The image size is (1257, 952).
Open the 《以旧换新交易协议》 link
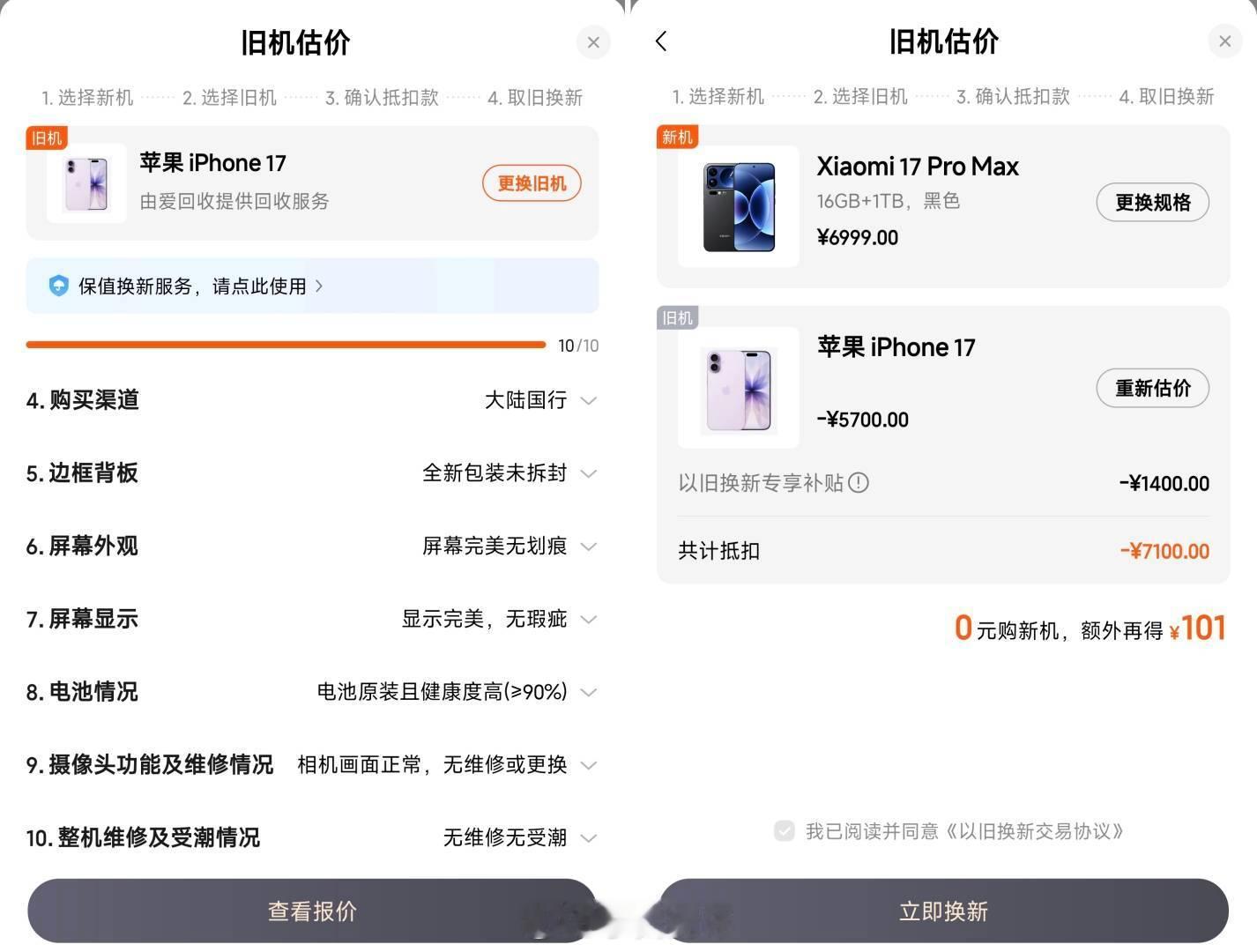click(x=1034, y=831)
